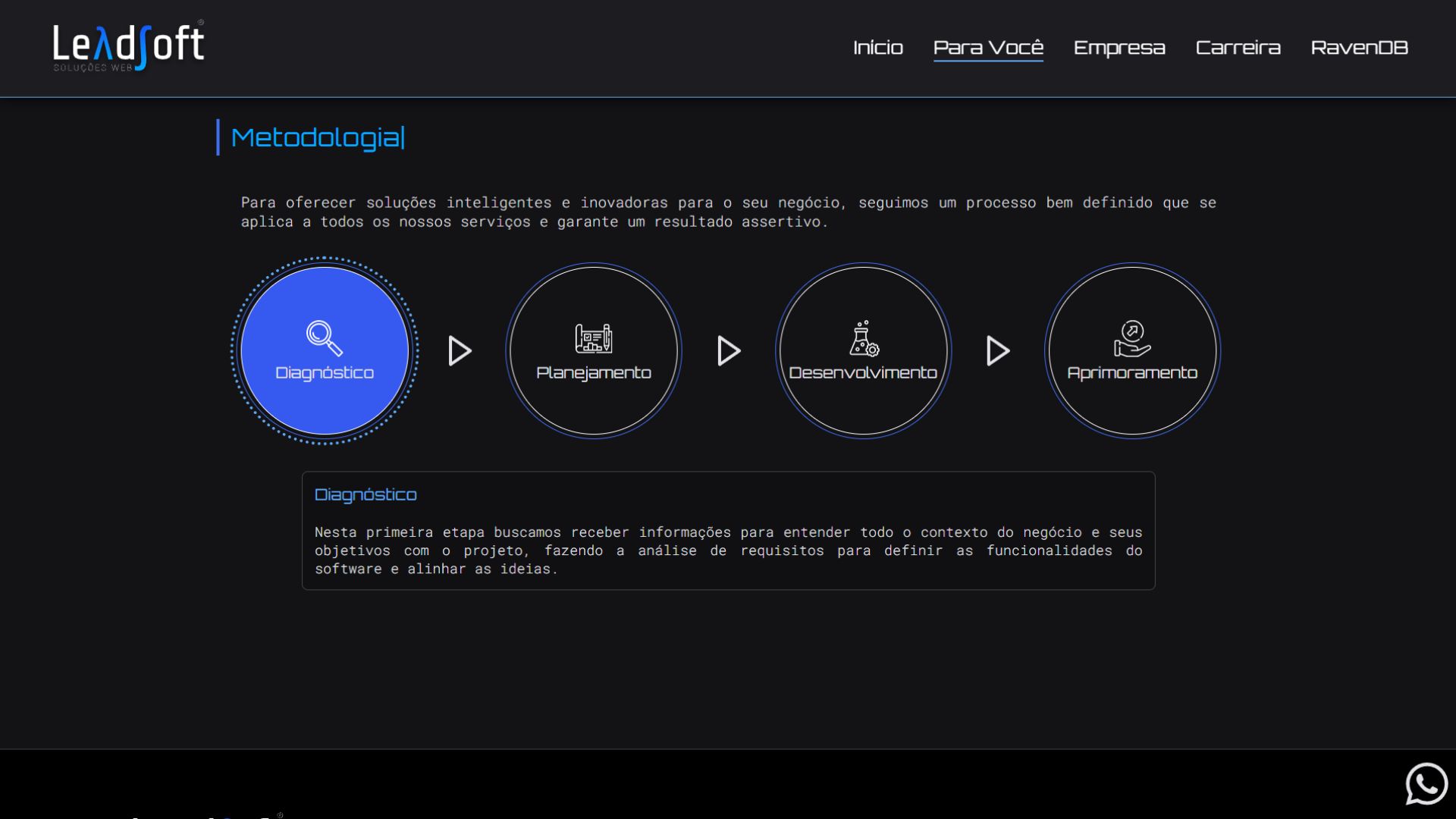The width and height of the screenshot is (1456, 819).
Task: Go to the Início menu item
Action: (x=878, y=48)
